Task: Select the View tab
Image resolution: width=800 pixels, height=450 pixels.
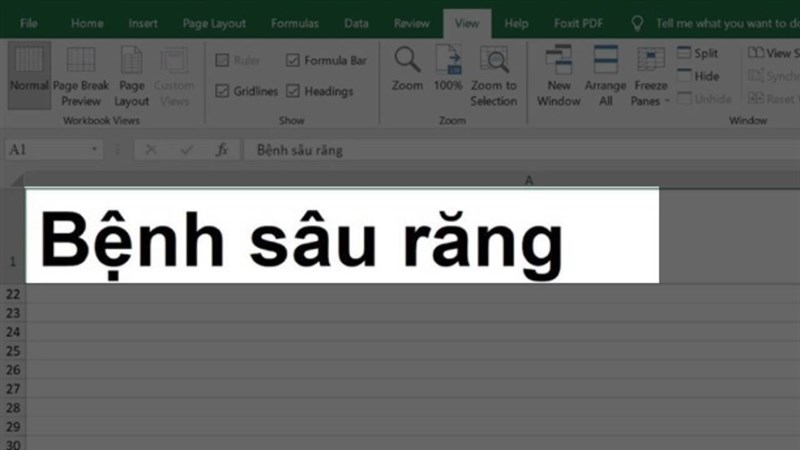Action: pyautogui.click(x=467, y=23)
